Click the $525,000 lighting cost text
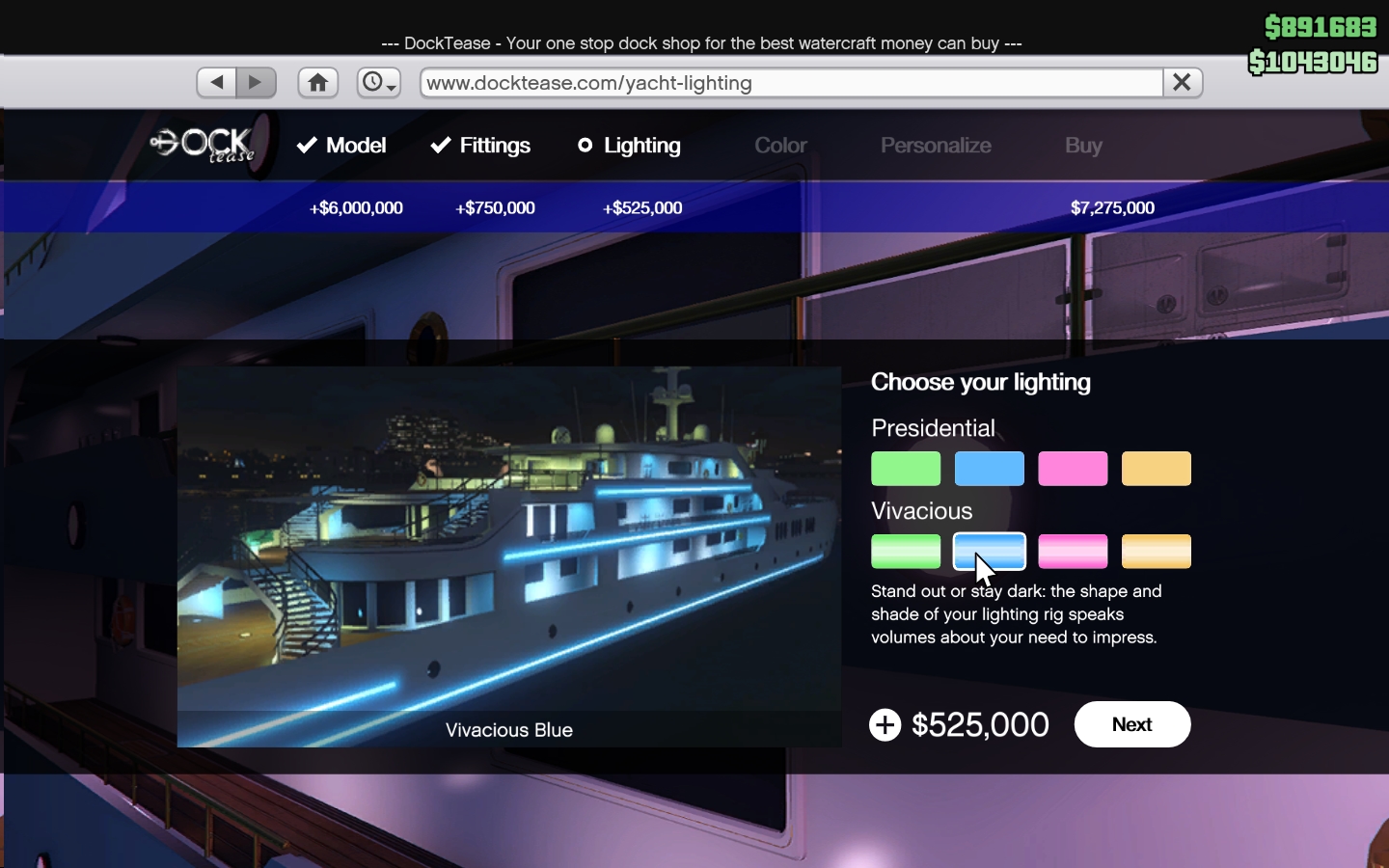This screenshot has height=868, width=1389. [980, 725]
